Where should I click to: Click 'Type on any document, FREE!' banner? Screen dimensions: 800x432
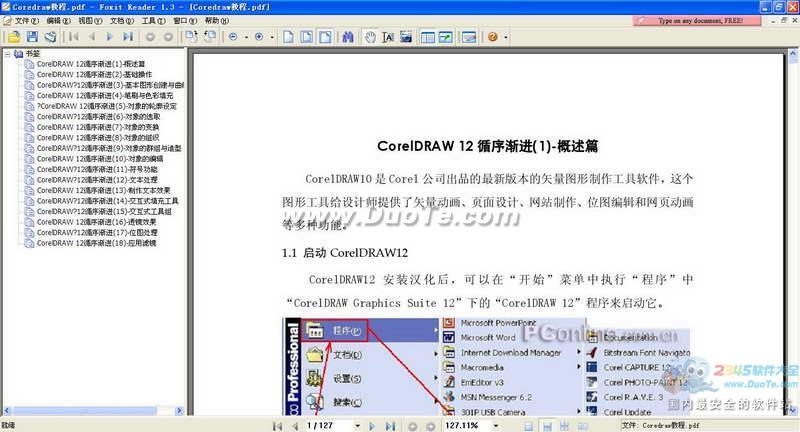(697, 20)
